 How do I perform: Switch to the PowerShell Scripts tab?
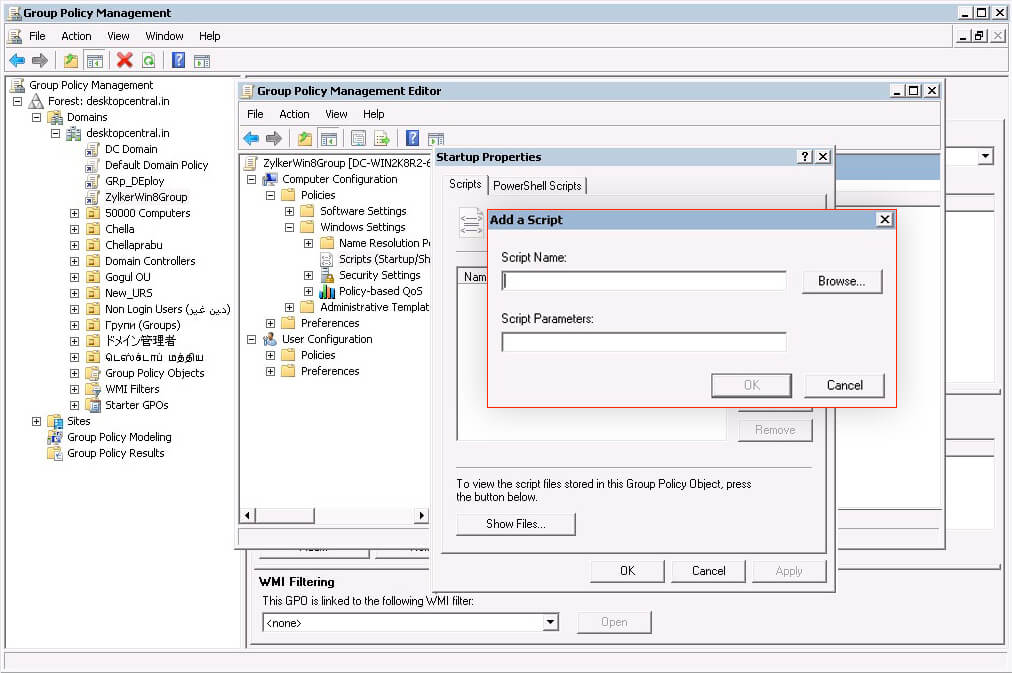click(x=537, y=185)
